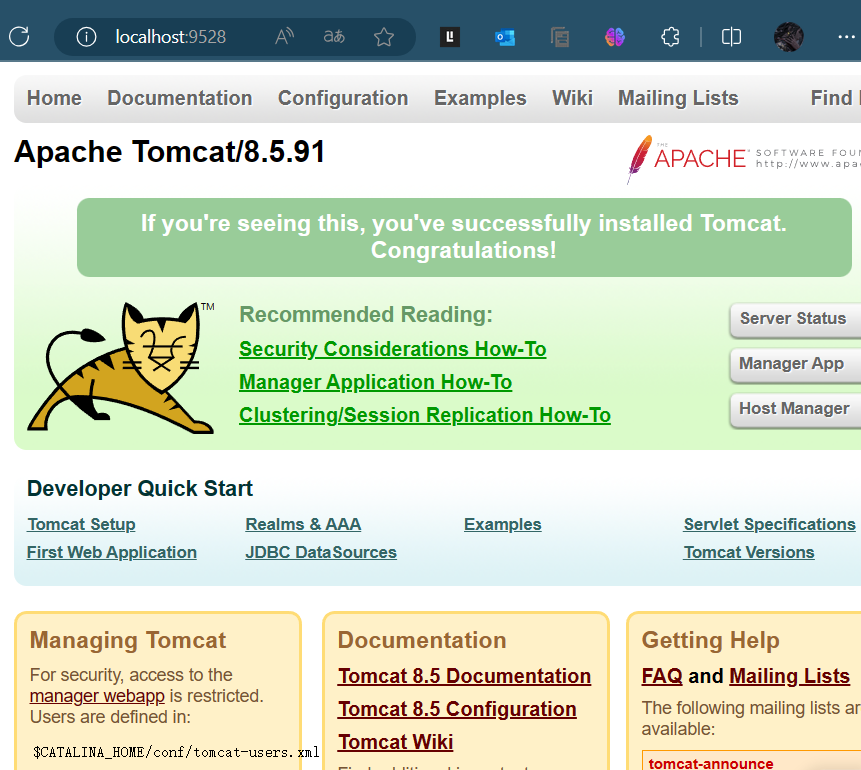This screenshot has width=861, height=770.
Task: Open Clustering/Session Replication How-To link
Action: [424, 415]
